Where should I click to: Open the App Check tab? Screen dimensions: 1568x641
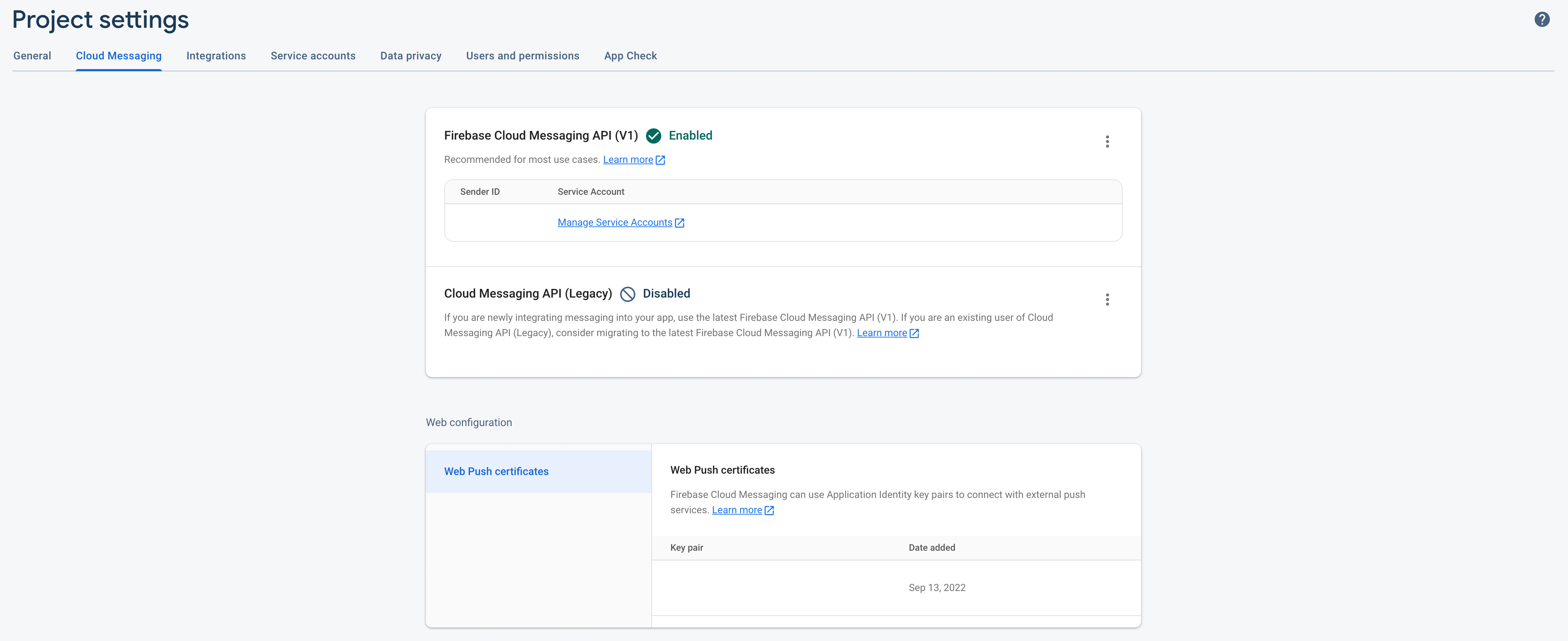[630, 56]
